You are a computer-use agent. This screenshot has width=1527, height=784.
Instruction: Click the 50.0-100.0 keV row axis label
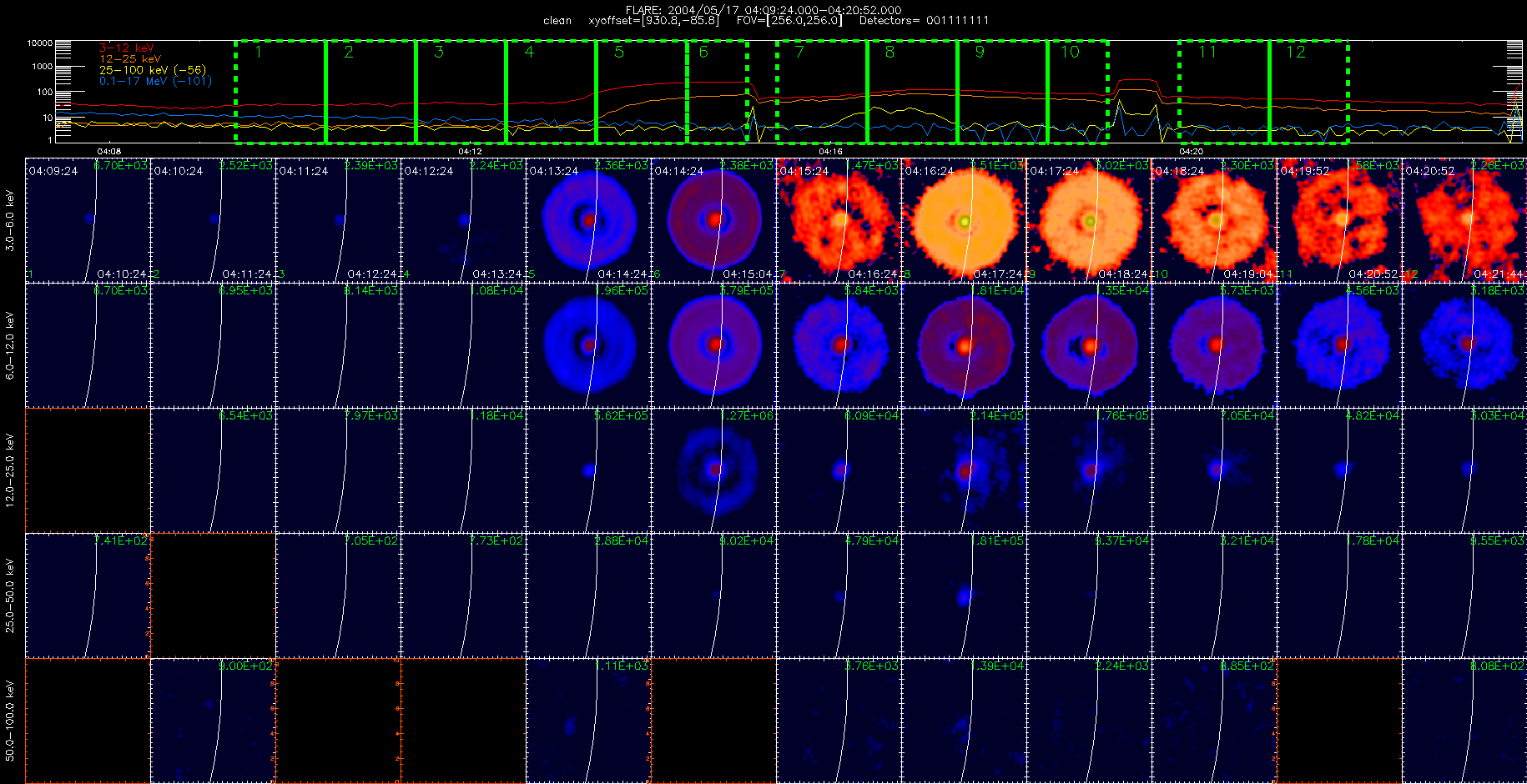pos(10,721)
